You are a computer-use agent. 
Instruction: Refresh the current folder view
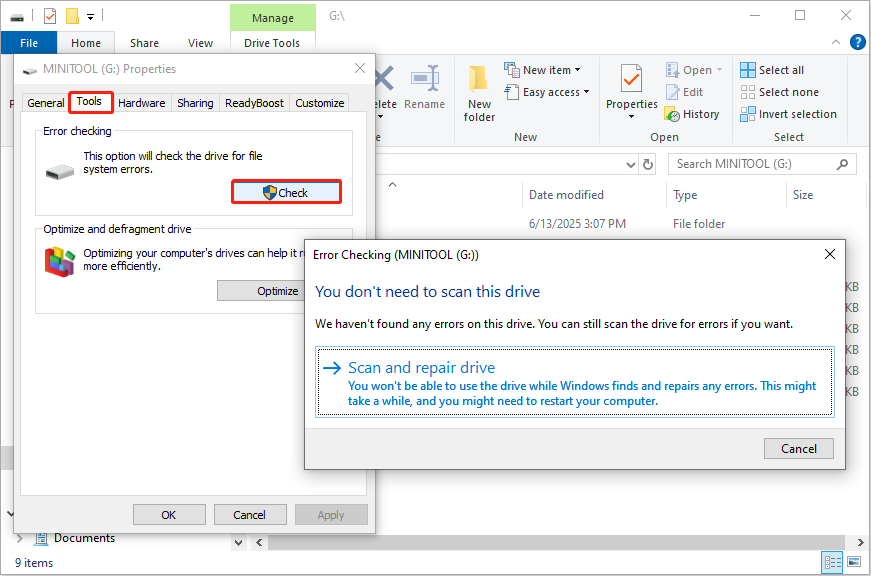pos(648,164)
